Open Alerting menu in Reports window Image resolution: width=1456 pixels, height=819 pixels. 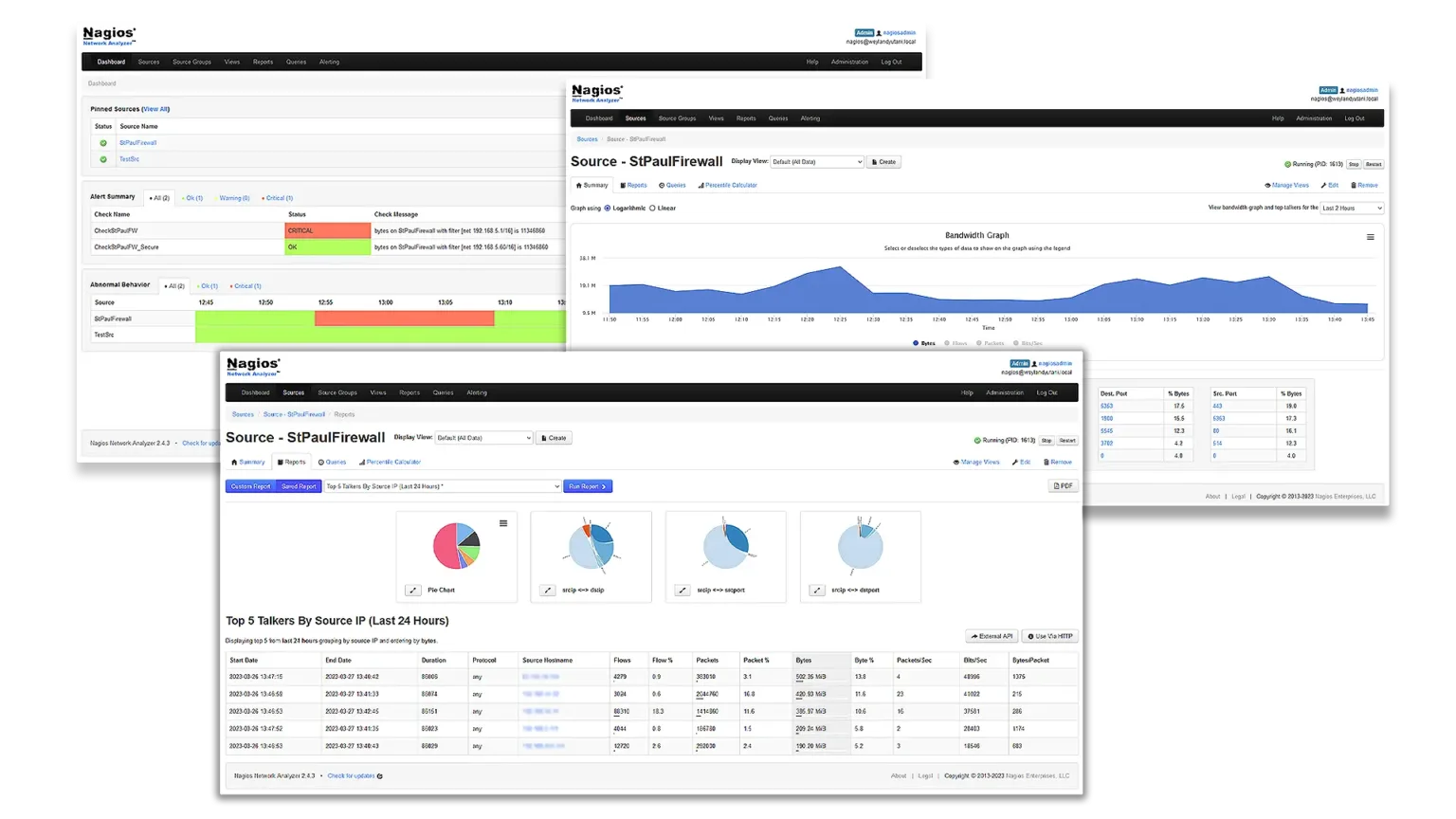pyautogui.click(x=477, y=392)
